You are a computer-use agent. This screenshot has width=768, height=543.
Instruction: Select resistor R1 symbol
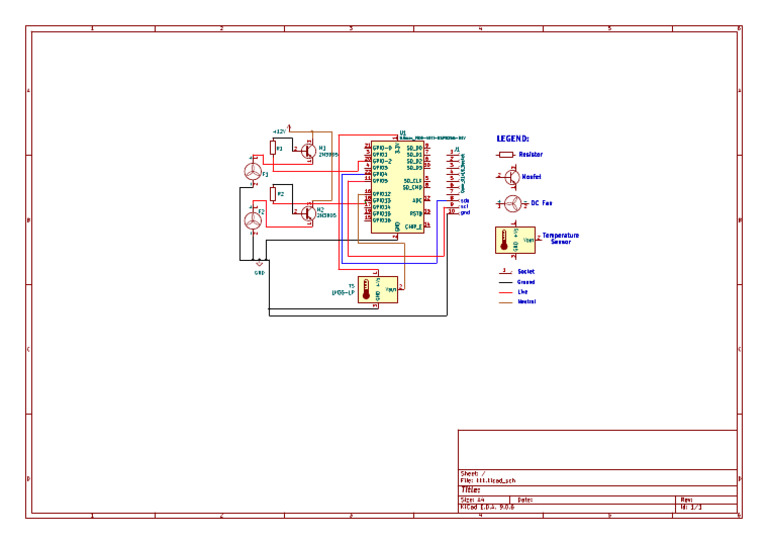click(273, 147)
